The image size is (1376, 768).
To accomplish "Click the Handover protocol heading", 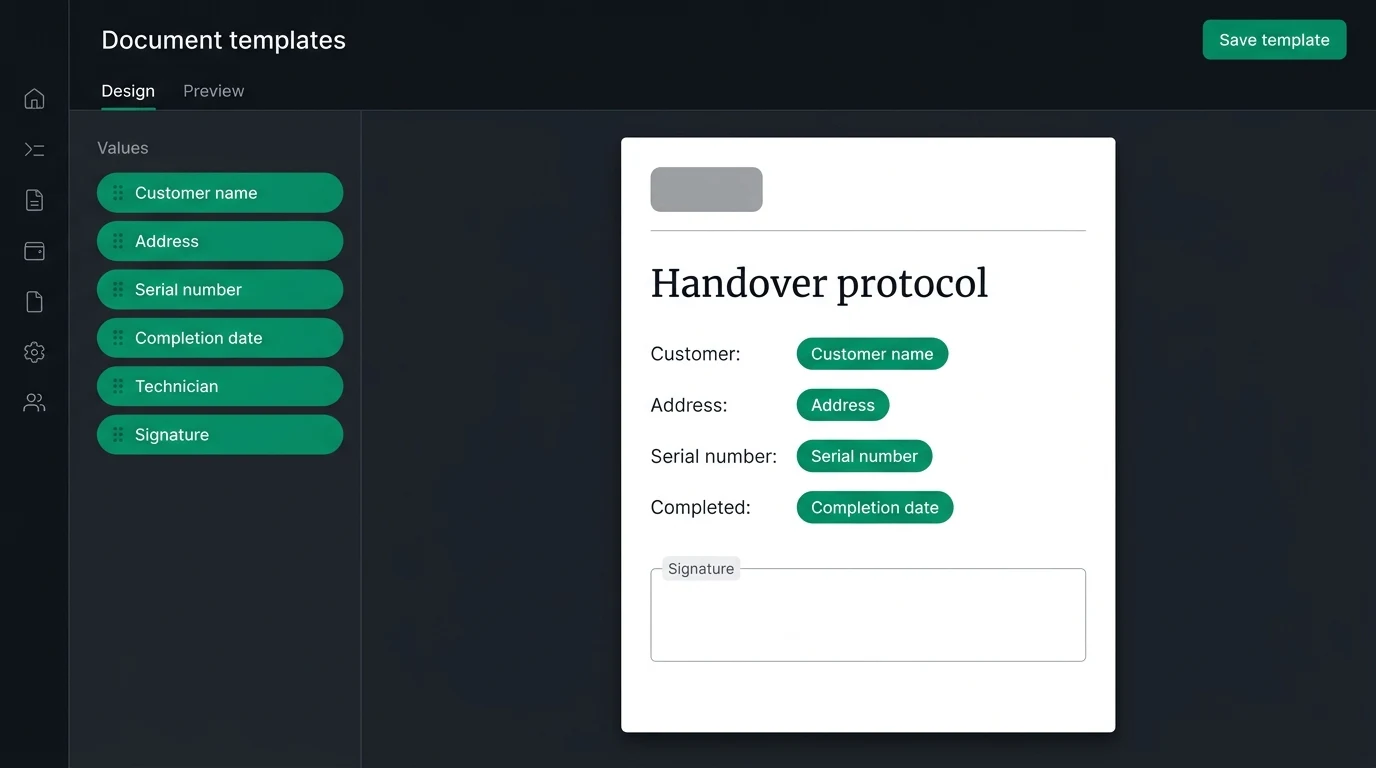I will (x=819, y=284).
